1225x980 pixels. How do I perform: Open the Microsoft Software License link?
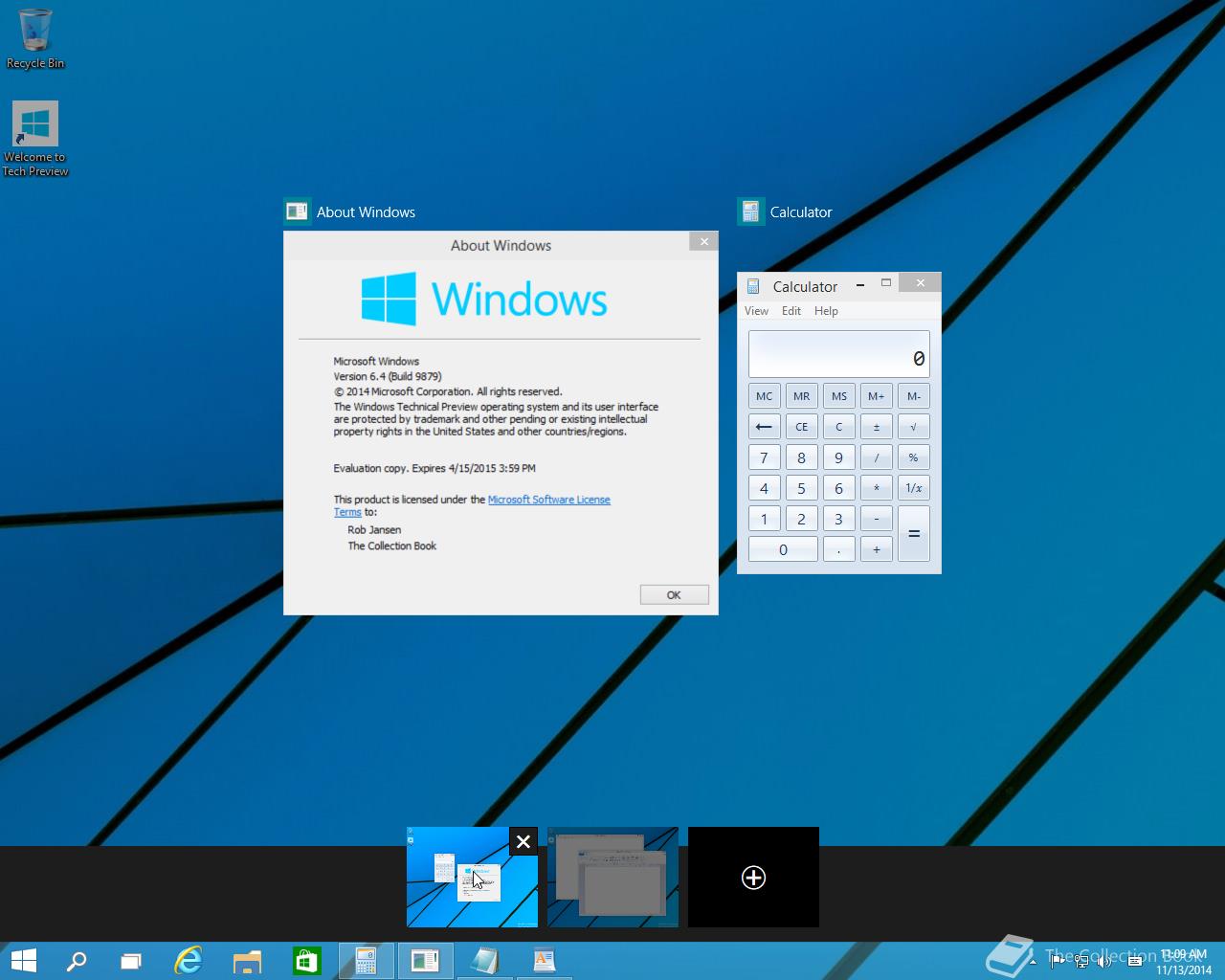(x=549, y=500)
